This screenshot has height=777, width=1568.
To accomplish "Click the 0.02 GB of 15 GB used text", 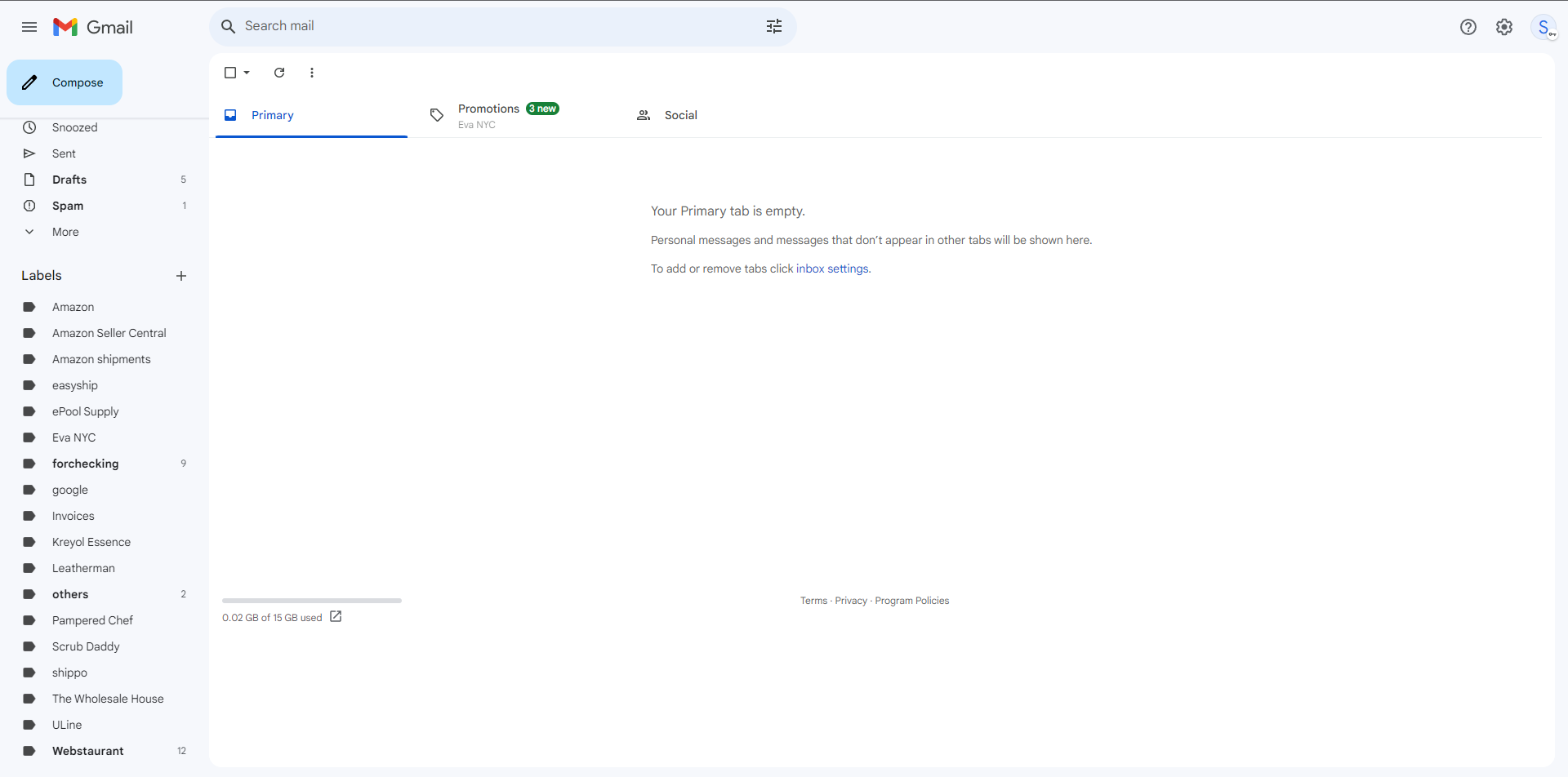I will pos(272,618).
